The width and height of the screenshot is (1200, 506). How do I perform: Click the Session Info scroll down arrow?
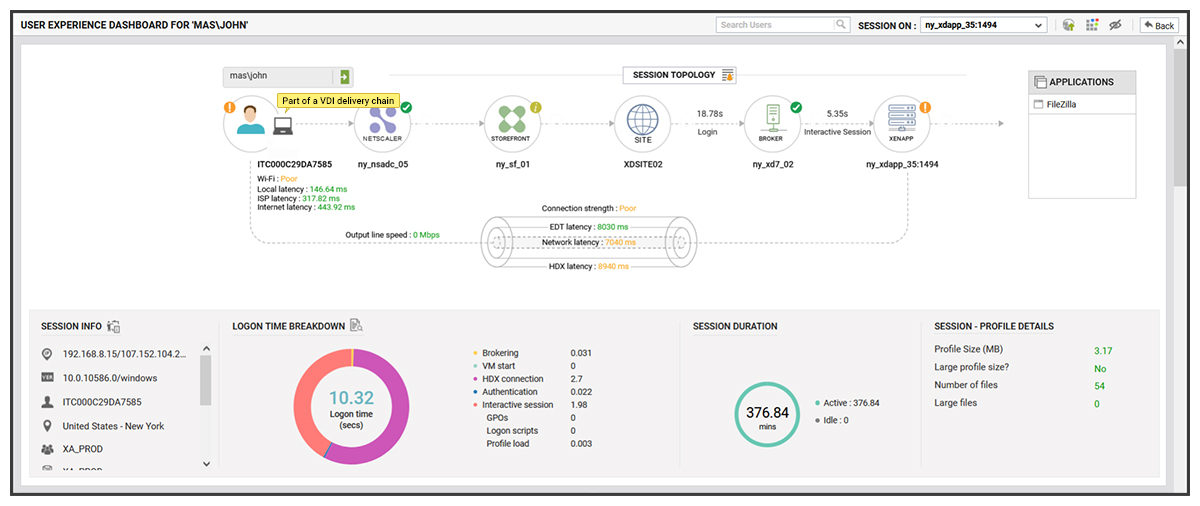[205, 463]
